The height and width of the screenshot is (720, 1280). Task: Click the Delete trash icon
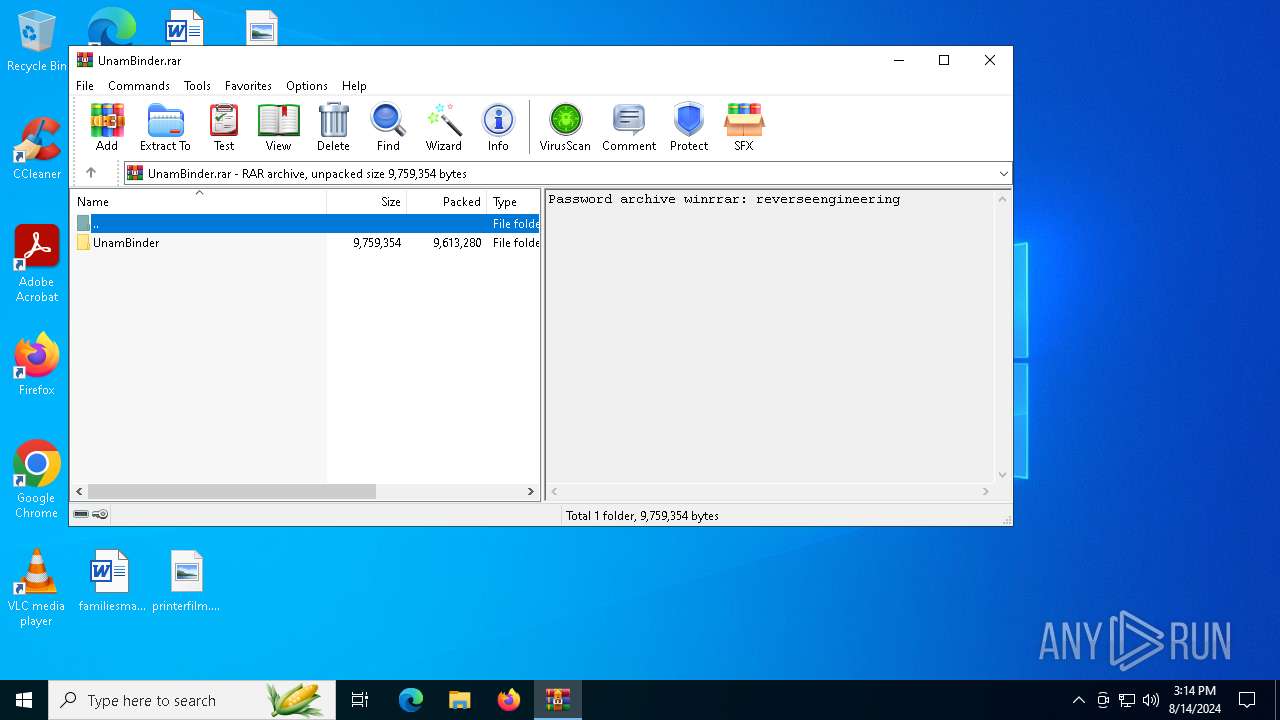coord(333,127)
